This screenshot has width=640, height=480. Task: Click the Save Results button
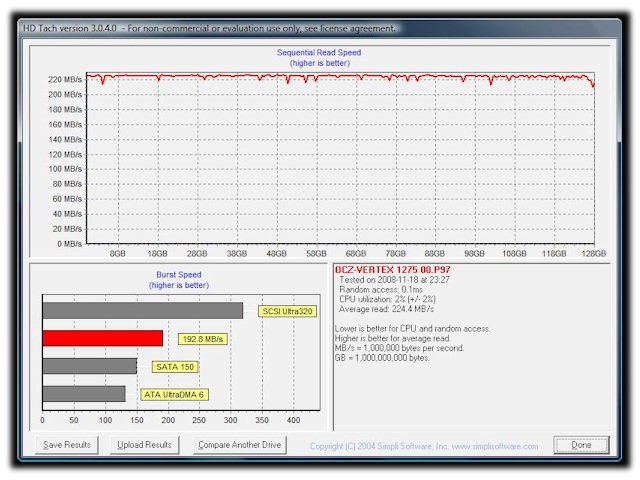tap(67, 445)
